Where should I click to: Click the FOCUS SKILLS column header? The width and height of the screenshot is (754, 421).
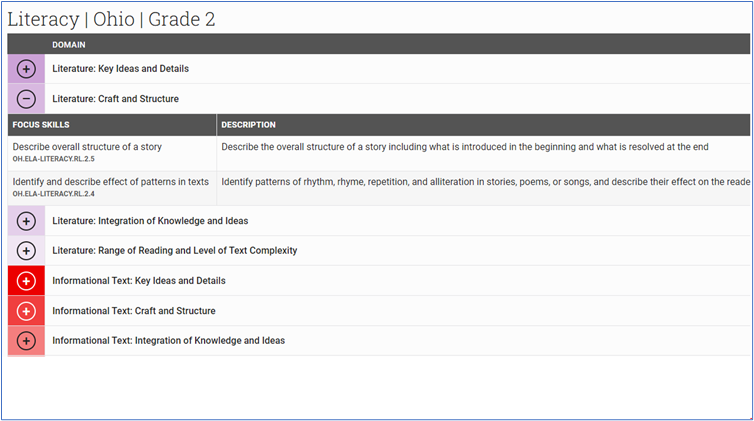(41, 125)
